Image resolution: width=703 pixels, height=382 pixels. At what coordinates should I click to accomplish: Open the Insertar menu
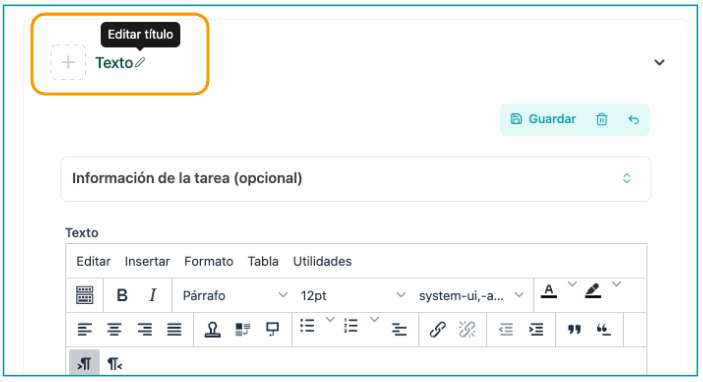click(x=147, y=261)
